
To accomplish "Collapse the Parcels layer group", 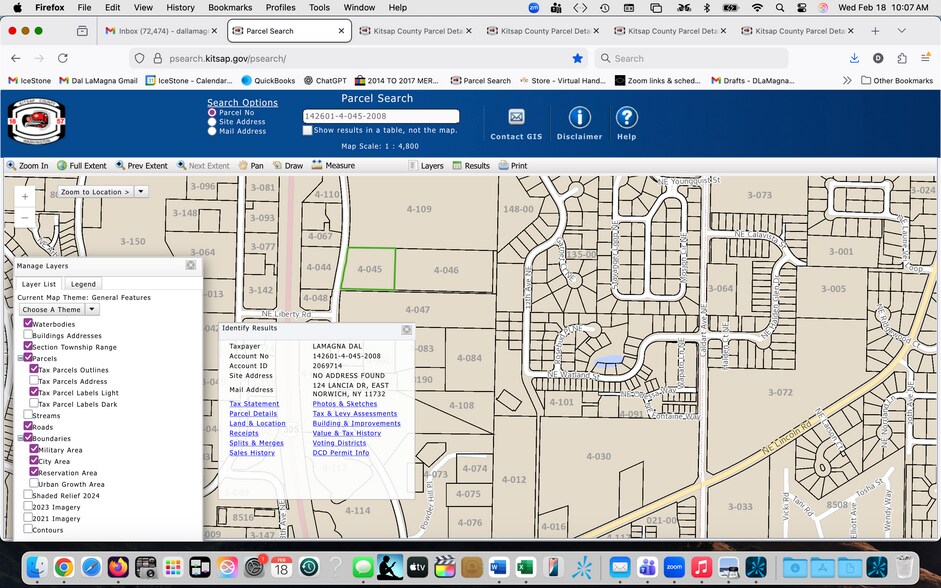I will click(x=20, y=358).
